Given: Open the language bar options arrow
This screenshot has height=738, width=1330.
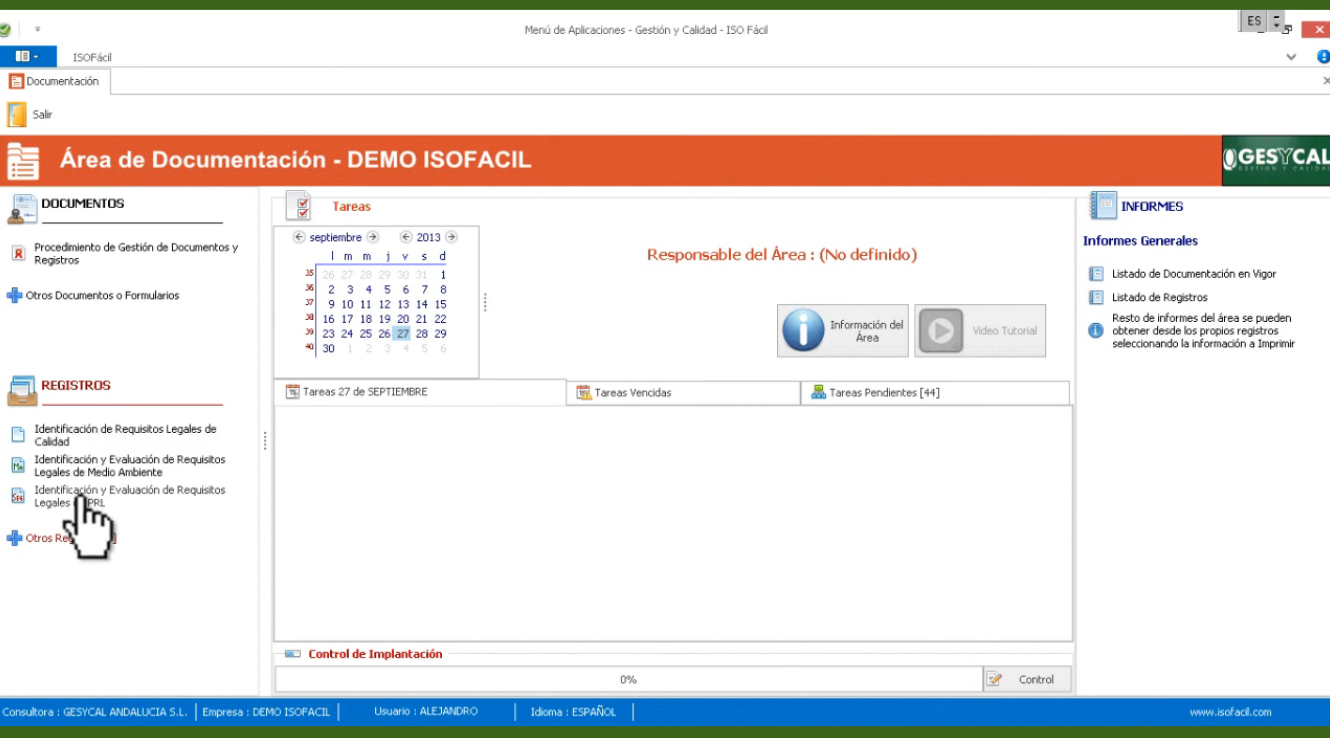Looking at the screenshot, I should pos(1276,21).
